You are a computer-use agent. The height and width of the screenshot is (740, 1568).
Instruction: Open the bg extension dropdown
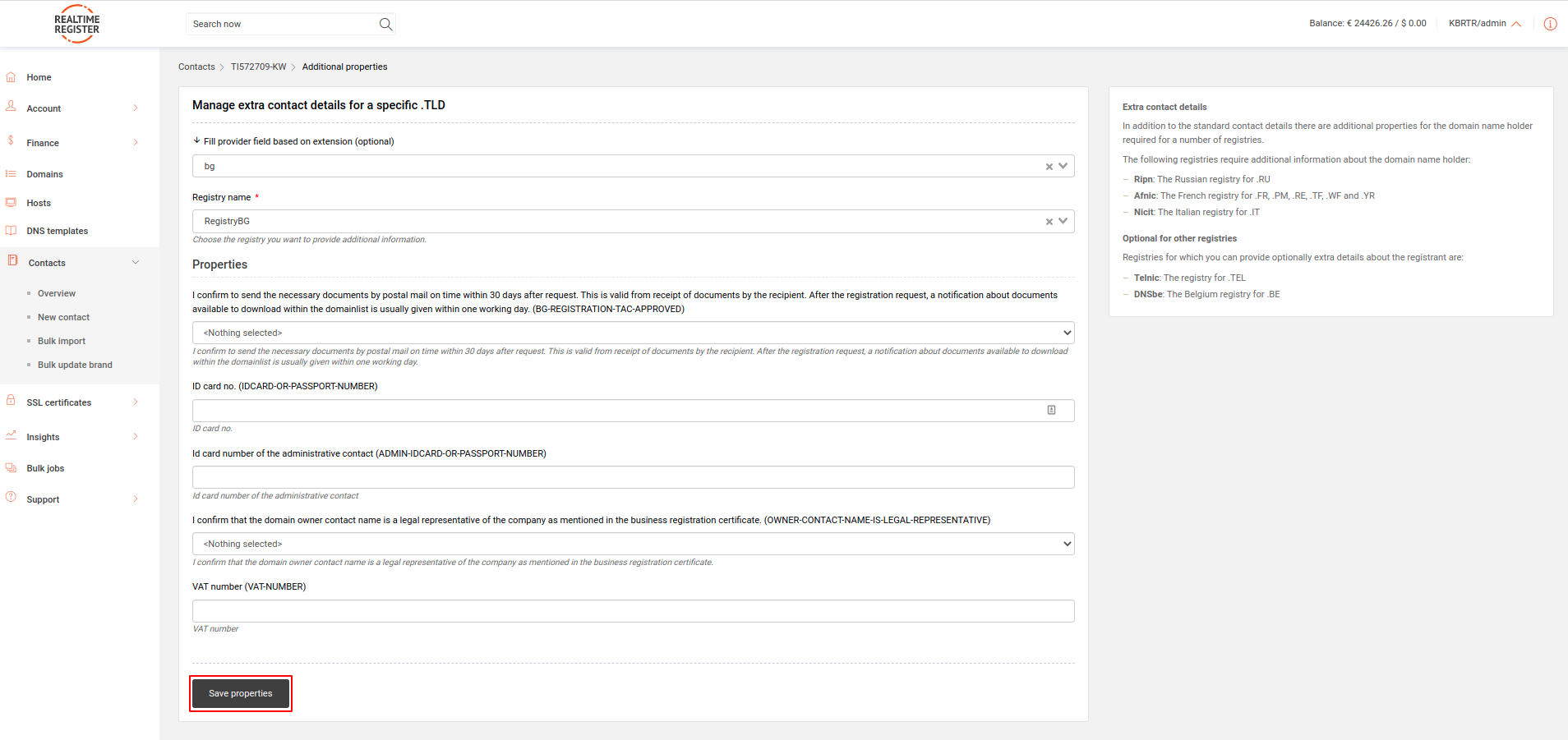pos(1063,166)
